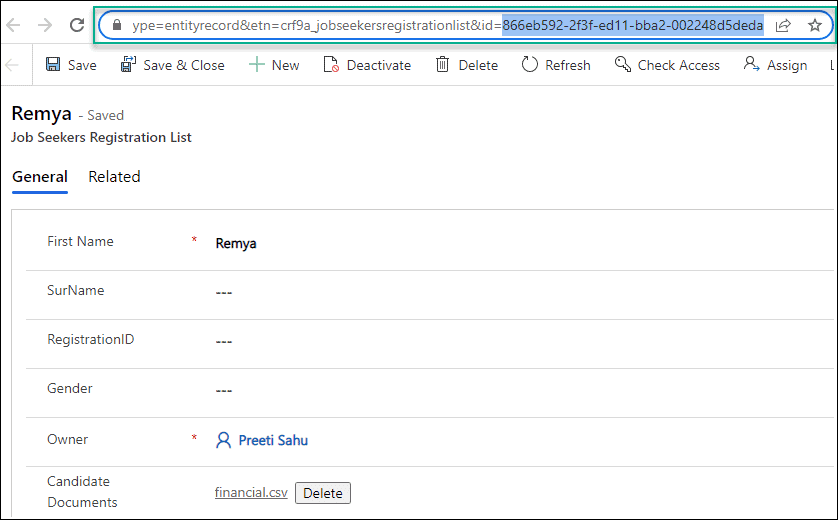
Task: Bookmark page with the star icon
Action: (814, 25)
